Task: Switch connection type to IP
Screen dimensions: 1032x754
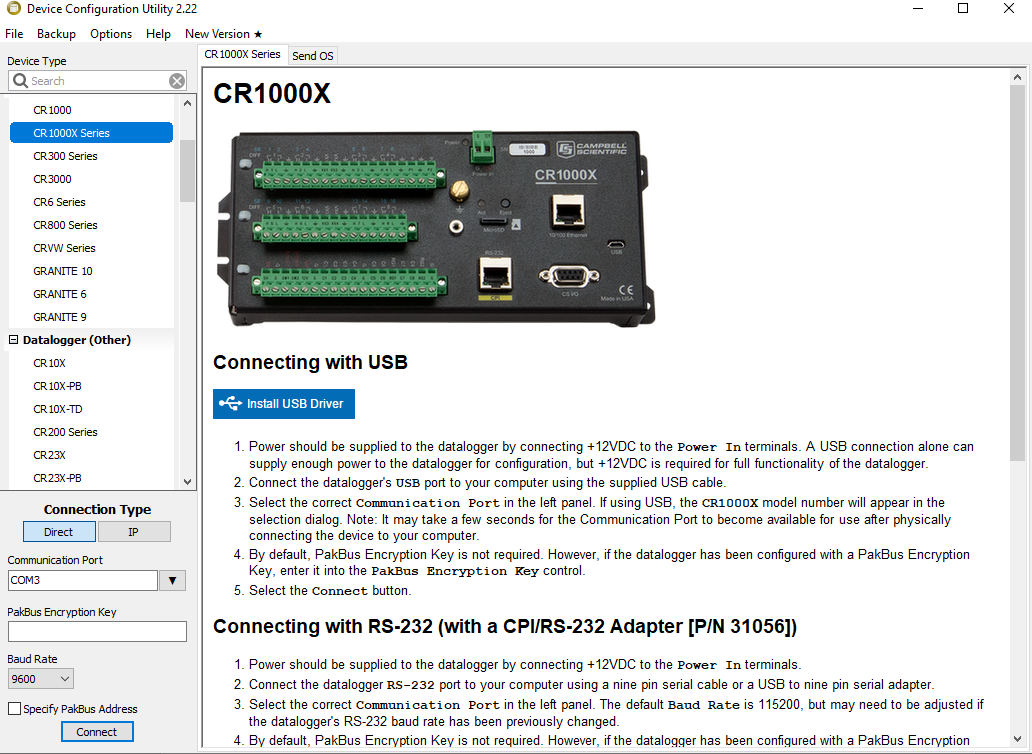Action: coord(133,532)
